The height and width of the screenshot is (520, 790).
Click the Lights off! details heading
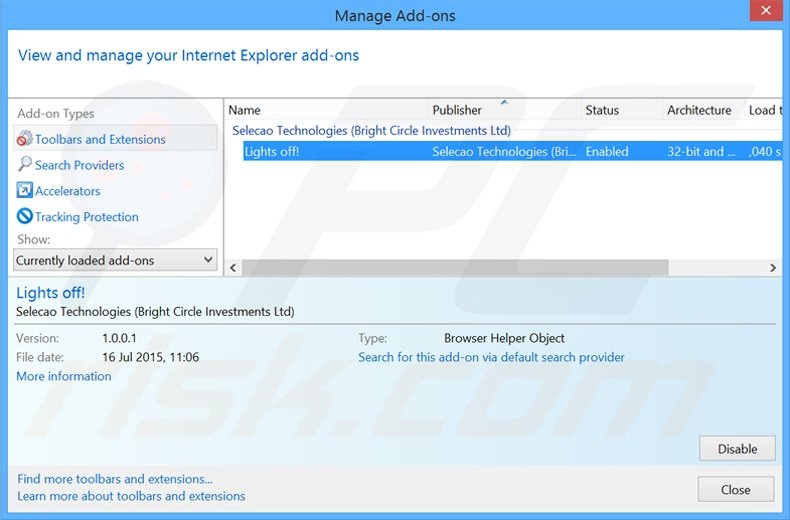coord(50,293)
